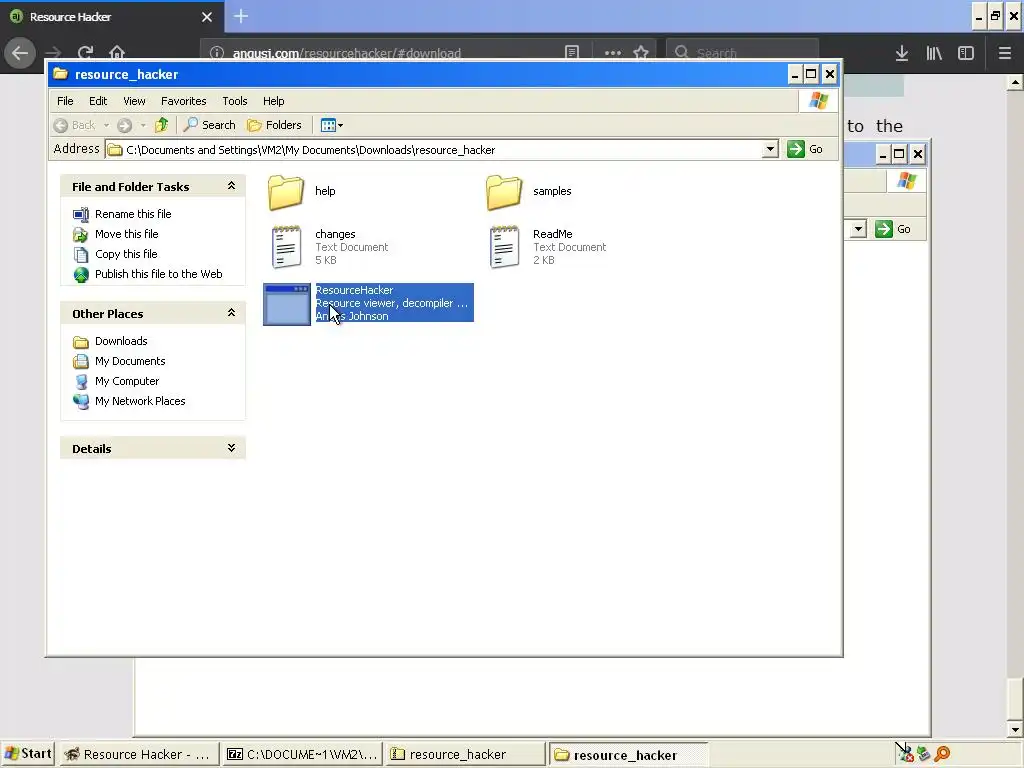
Task: Show the Firefox sidebar icon
Action: pyautogui.click(x=966, y=53)
